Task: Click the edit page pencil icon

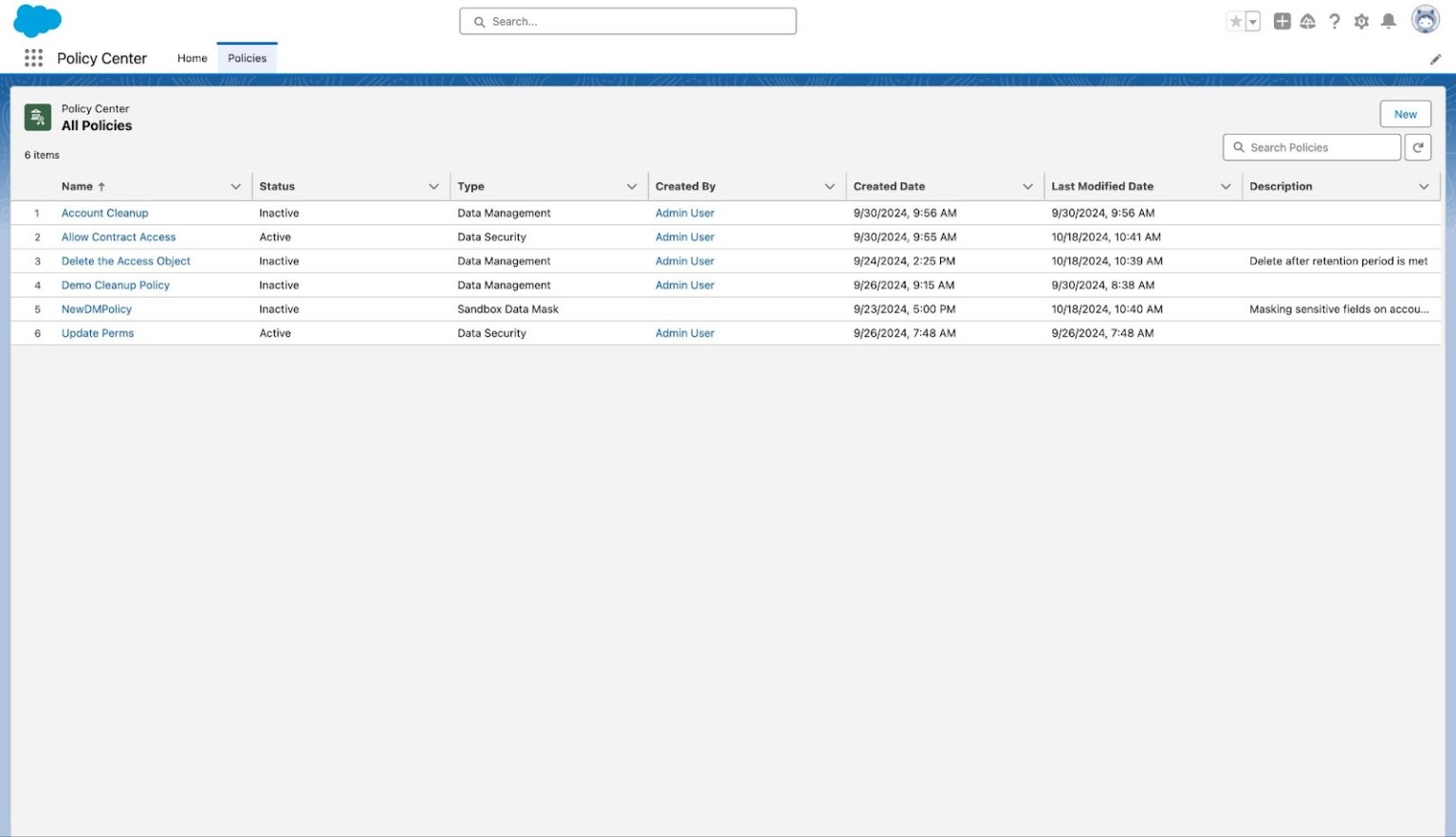Action: pos(1435,59)
